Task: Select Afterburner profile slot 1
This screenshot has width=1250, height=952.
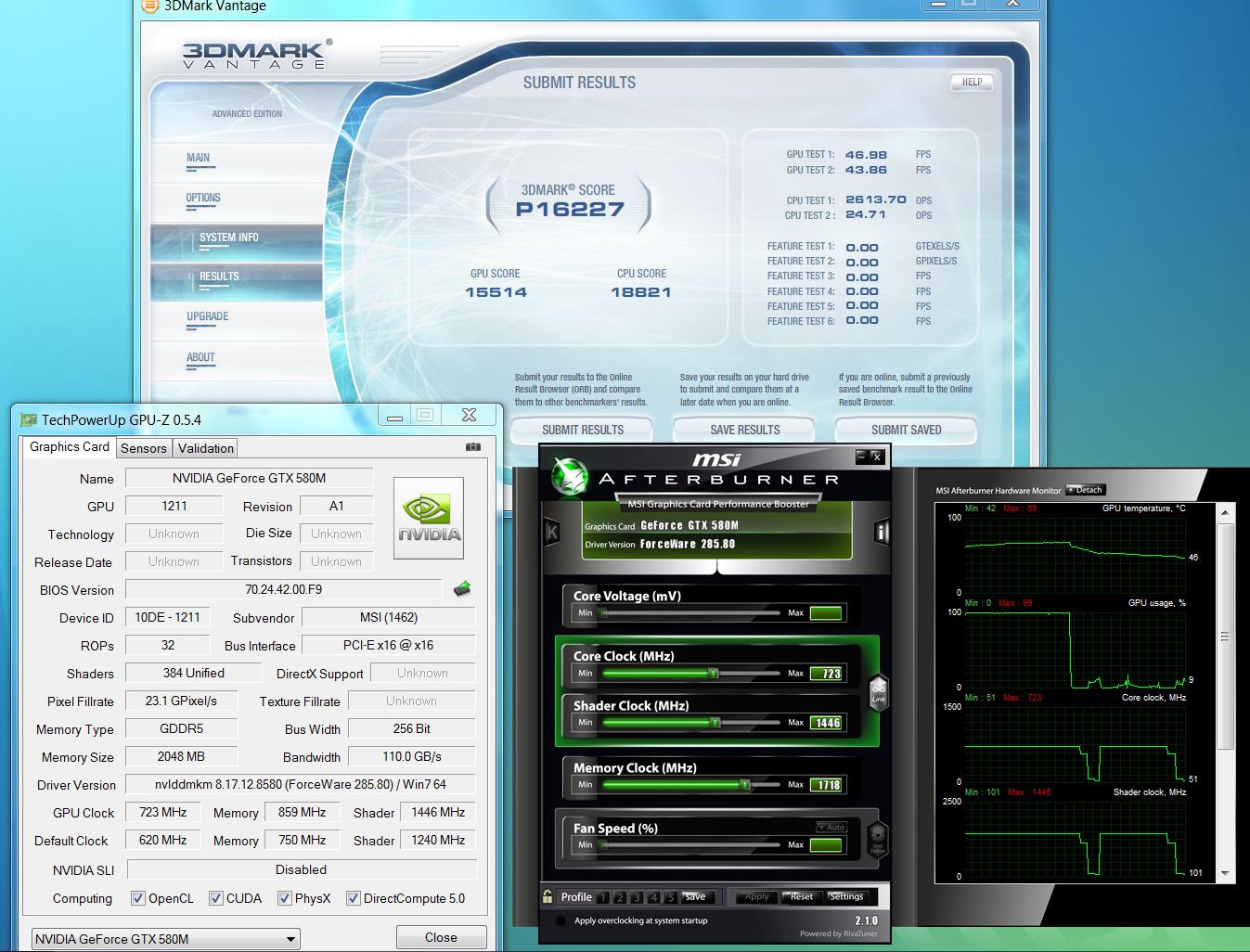Action: (603, 897)
